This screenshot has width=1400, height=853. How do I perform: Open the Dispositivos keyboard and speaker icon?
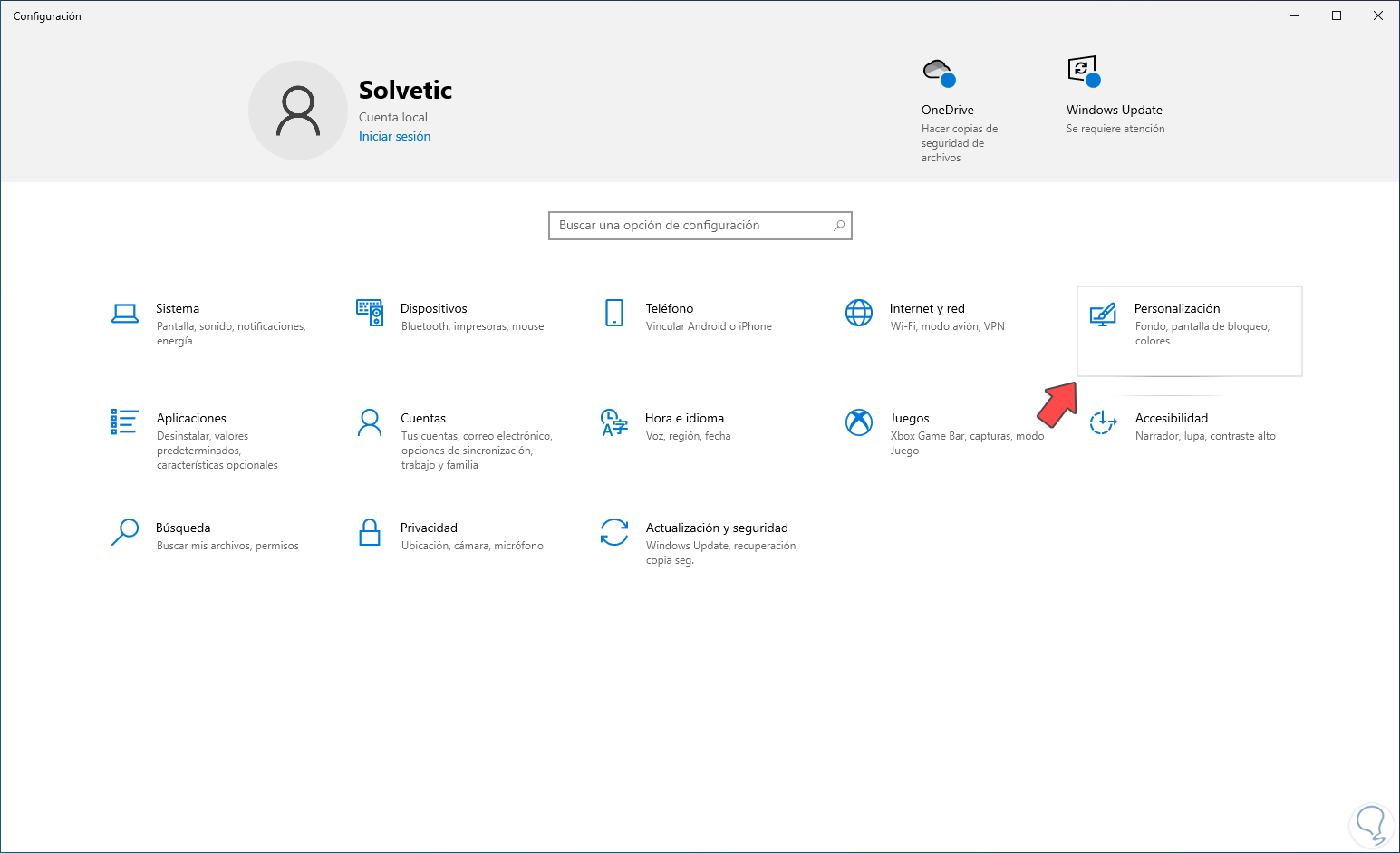point(370,313)
